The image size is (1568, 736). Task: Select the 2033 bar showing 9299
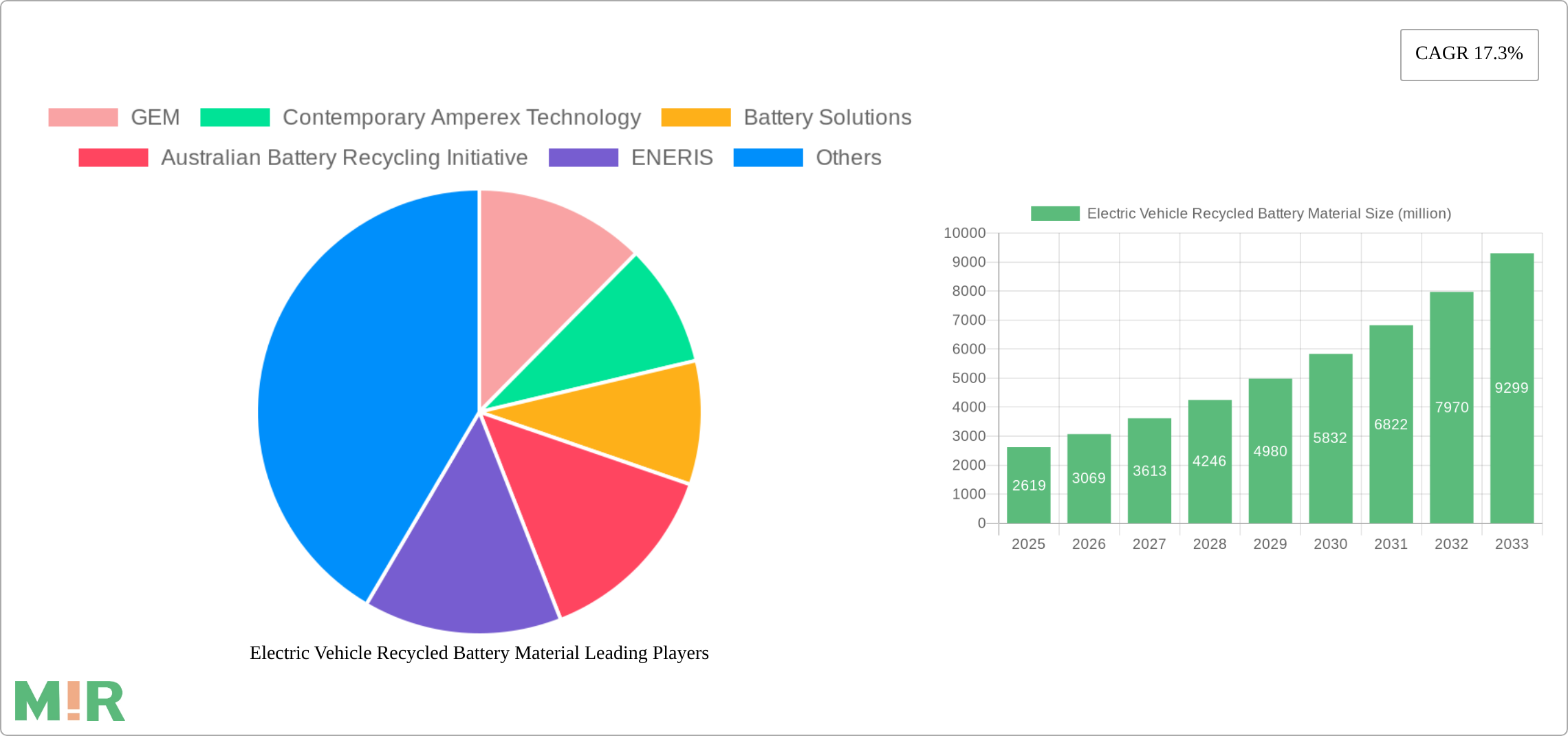coord(1512,389)
